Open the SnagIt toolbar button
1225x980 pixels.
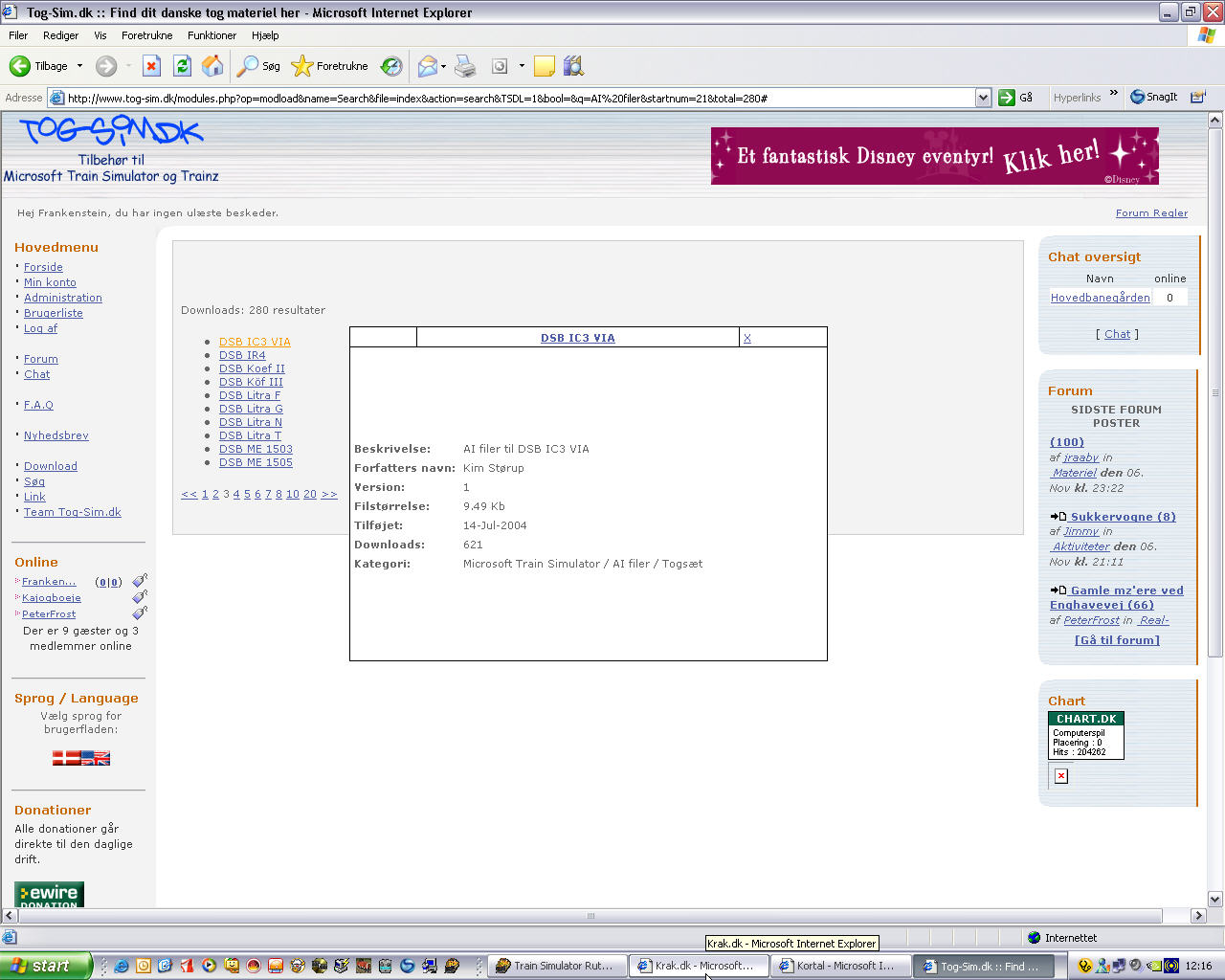click(1154, 98)
